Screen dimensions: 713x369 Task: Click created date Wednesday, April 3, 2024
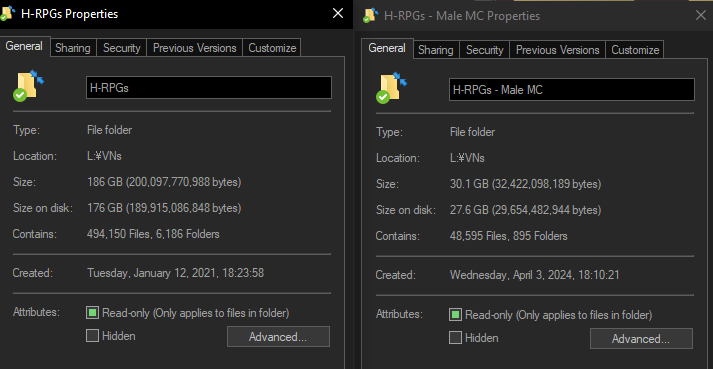pos(535,275)
